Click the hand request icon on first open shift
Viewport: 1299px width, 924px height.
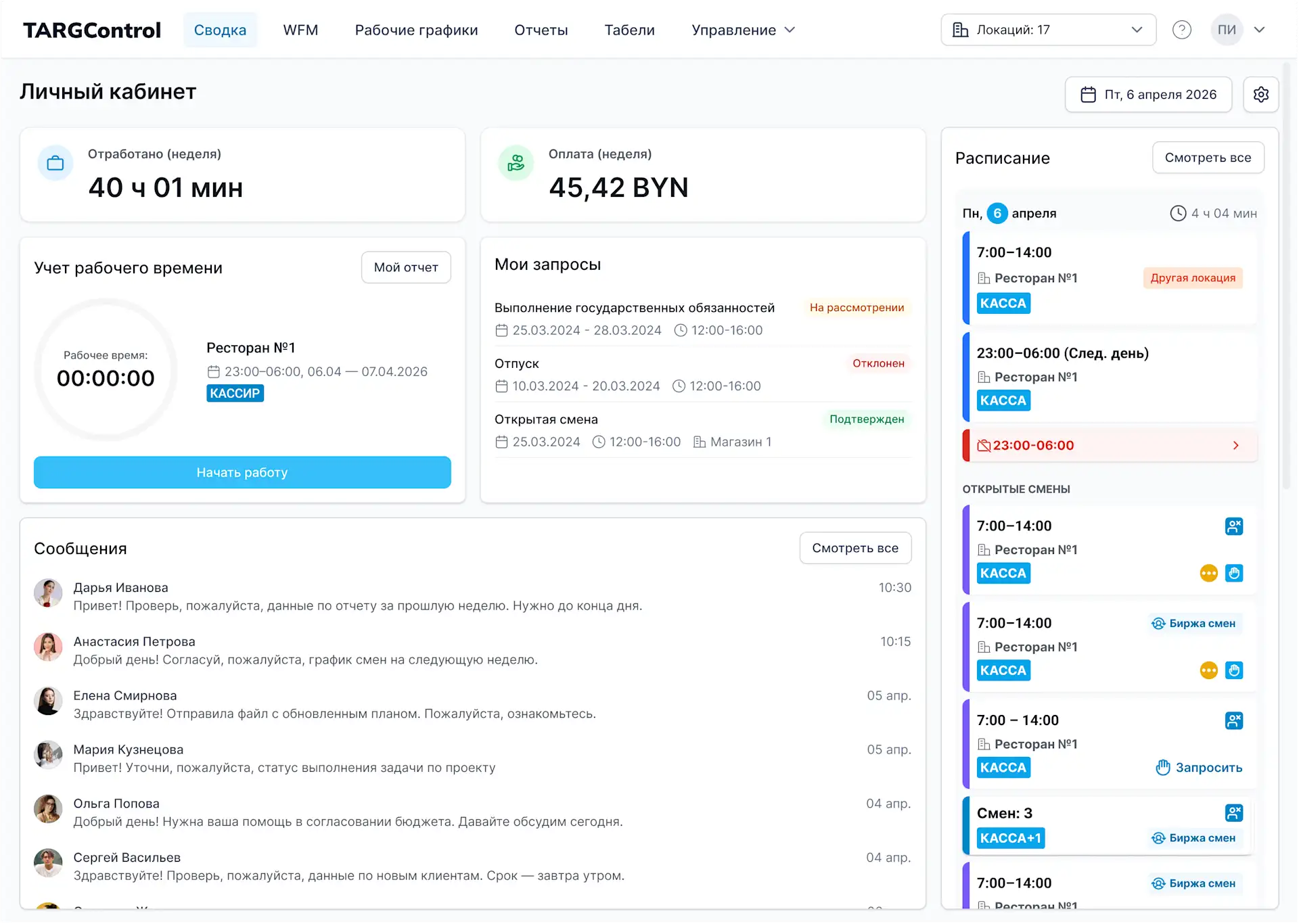[1235, 574]
